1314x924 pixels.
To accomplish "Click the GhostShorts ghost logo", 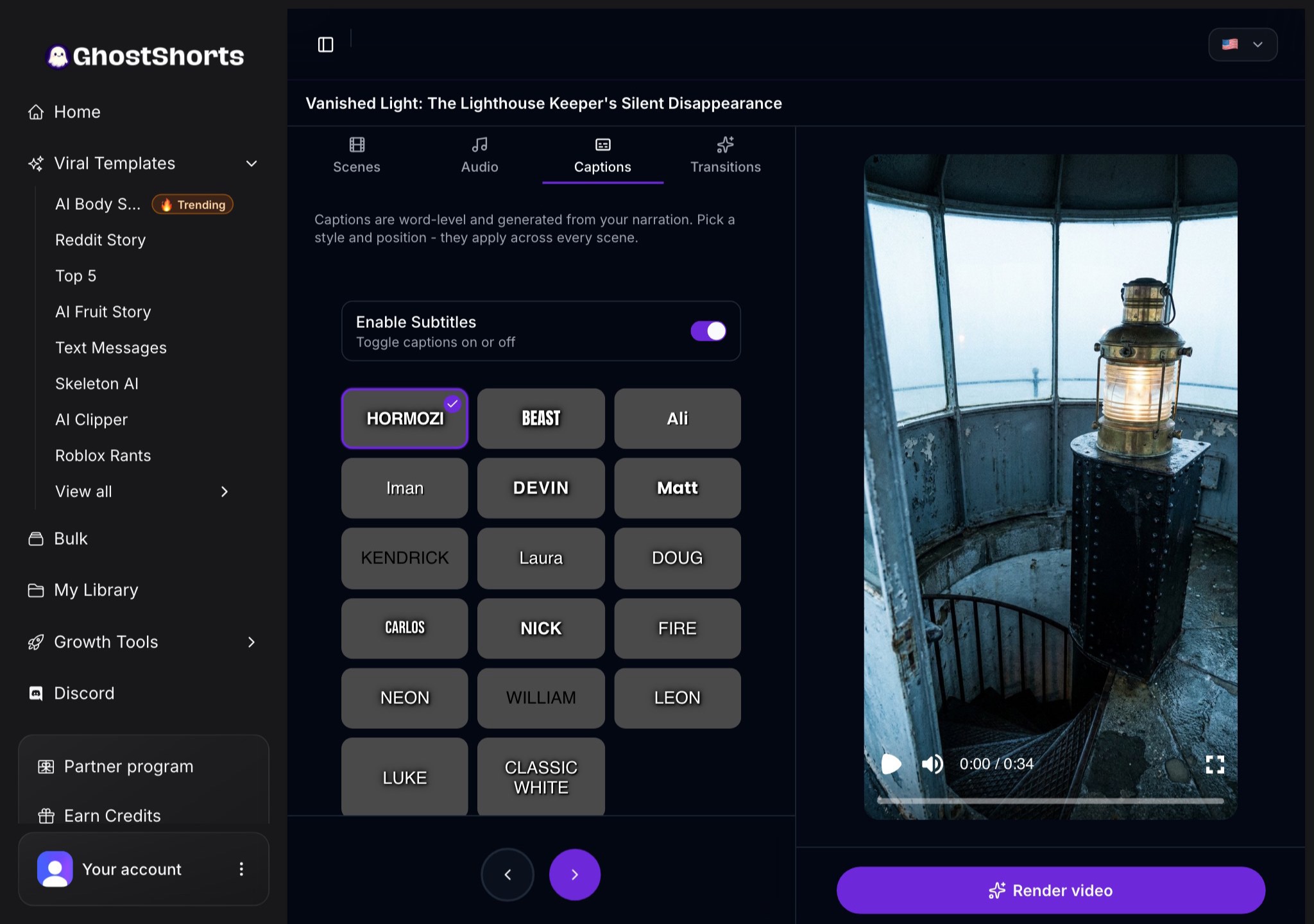I will pos(58,56).
